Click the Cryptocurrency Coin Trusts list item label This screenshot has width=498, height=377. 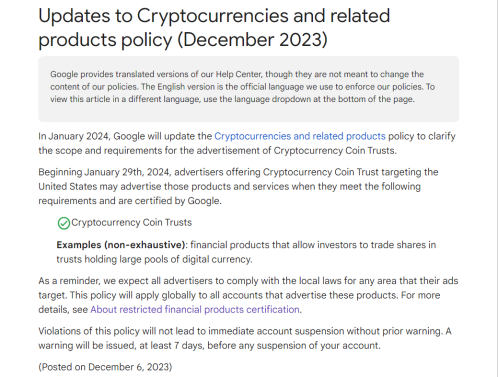point(131,222)
